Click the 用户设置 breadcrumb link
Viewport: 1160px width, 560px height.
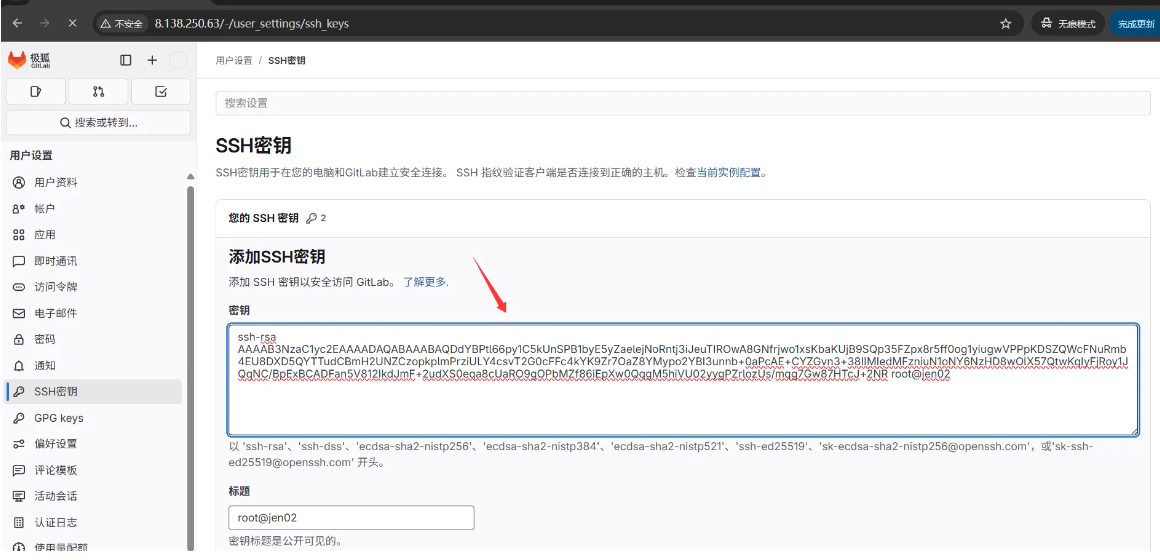click(234, 61)
